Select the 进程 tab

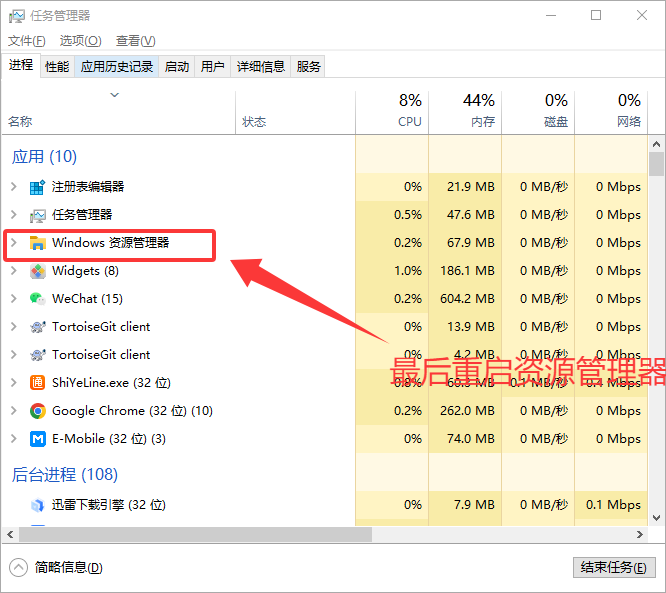(x=21, y=65)
